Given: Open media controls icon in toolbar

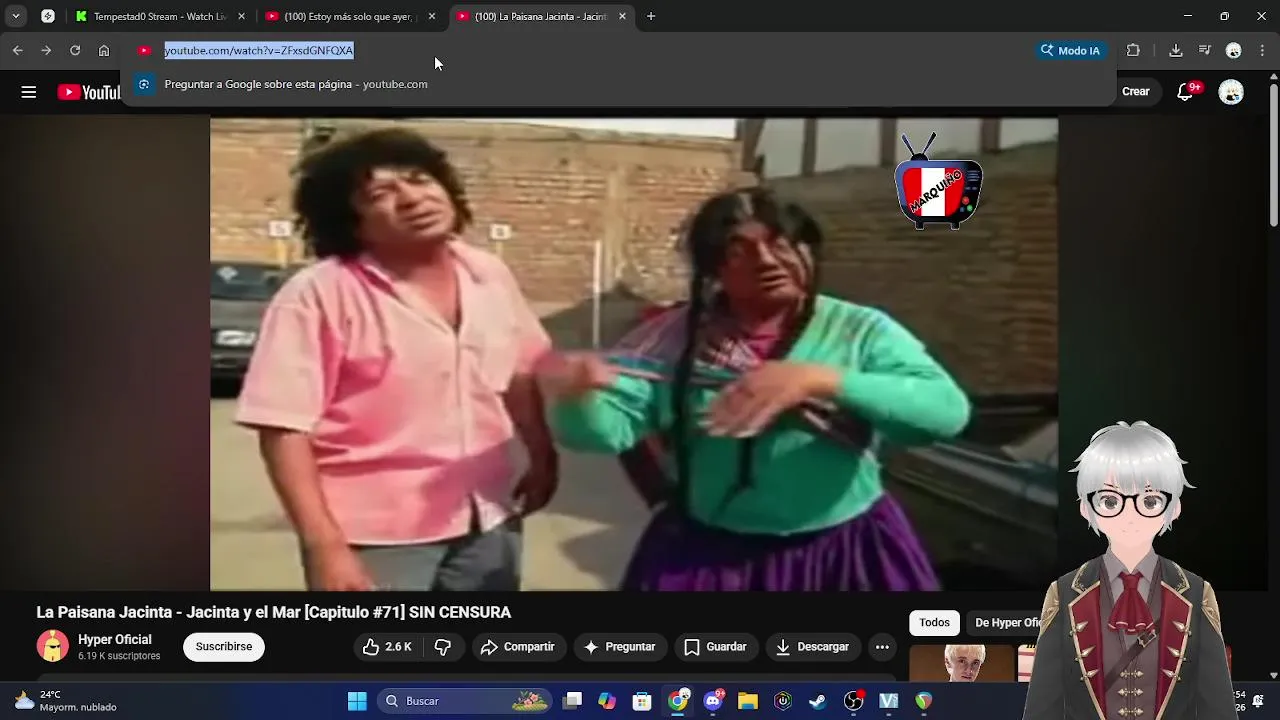Looking at the screenshot, I should click(x=1205, y=50).
